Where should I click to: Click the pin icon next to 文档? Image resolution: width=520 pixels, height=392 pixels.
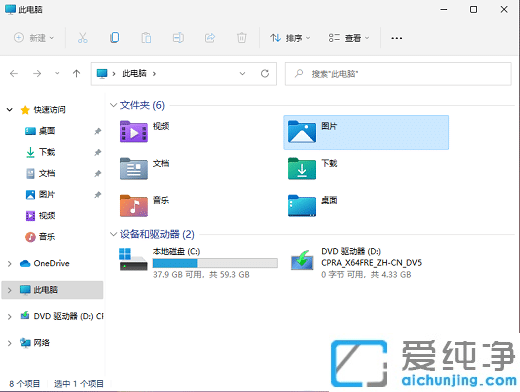[x=97, y=173]
